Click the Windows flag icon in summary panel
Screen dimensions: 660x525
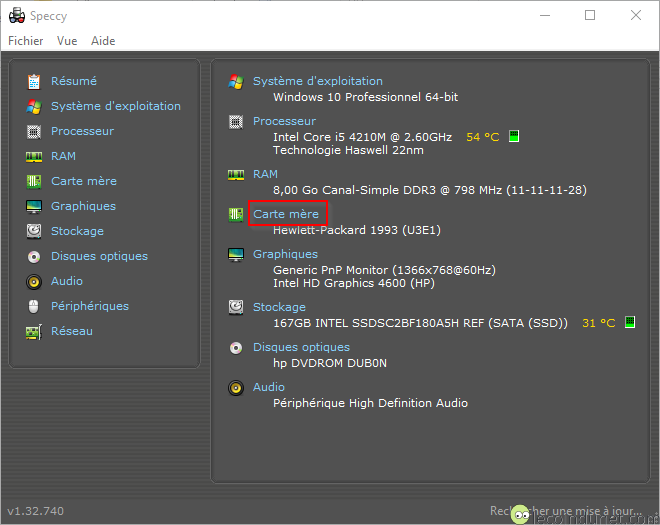pos(236,81)
